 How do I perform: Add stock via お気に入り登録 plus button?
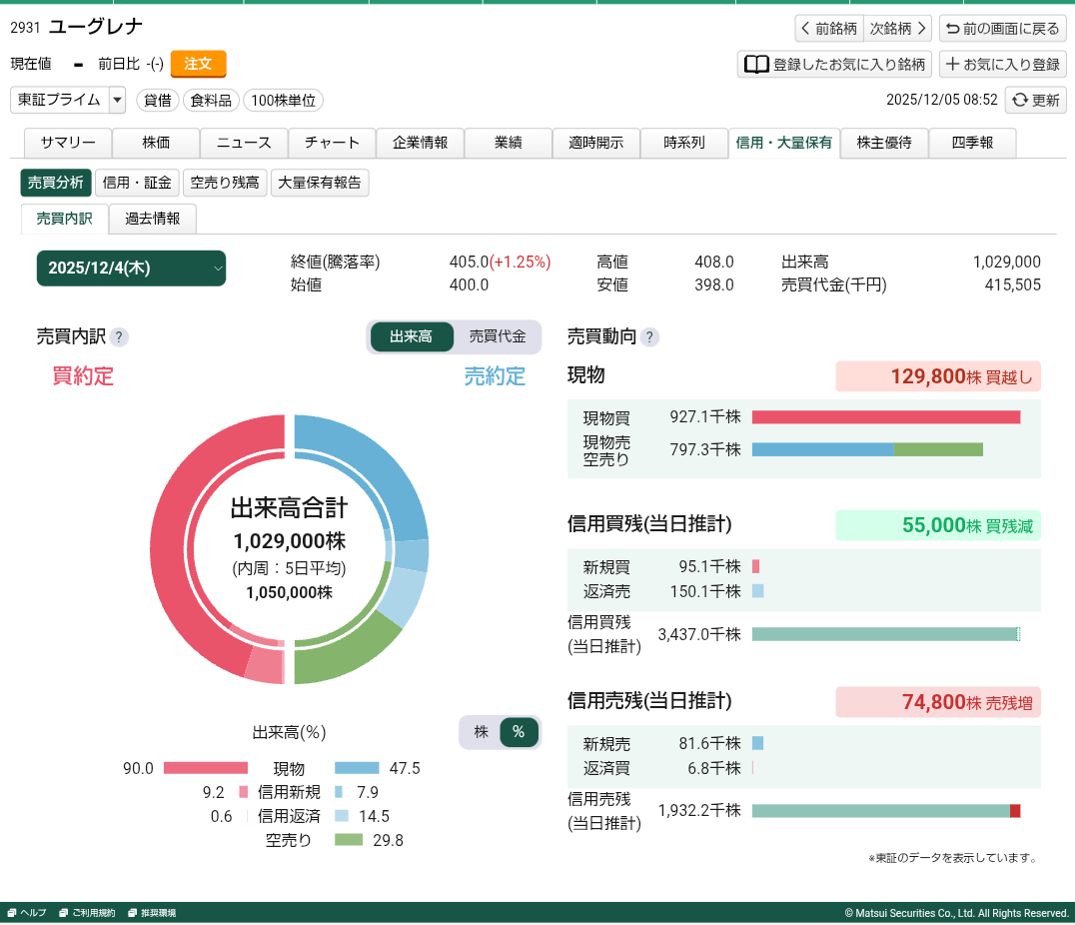(x=1003, y=64)
